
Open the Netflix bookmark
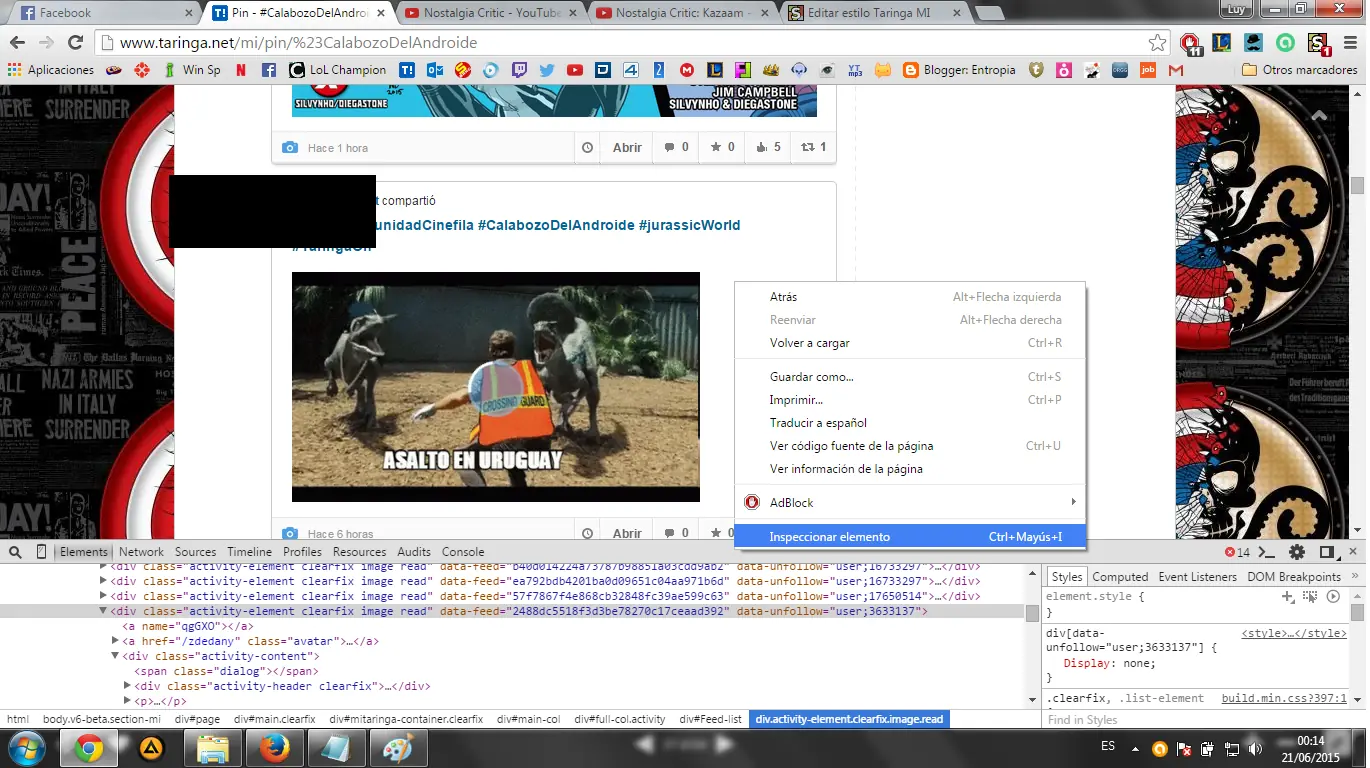pyautogui.click(x=241, y=70)
